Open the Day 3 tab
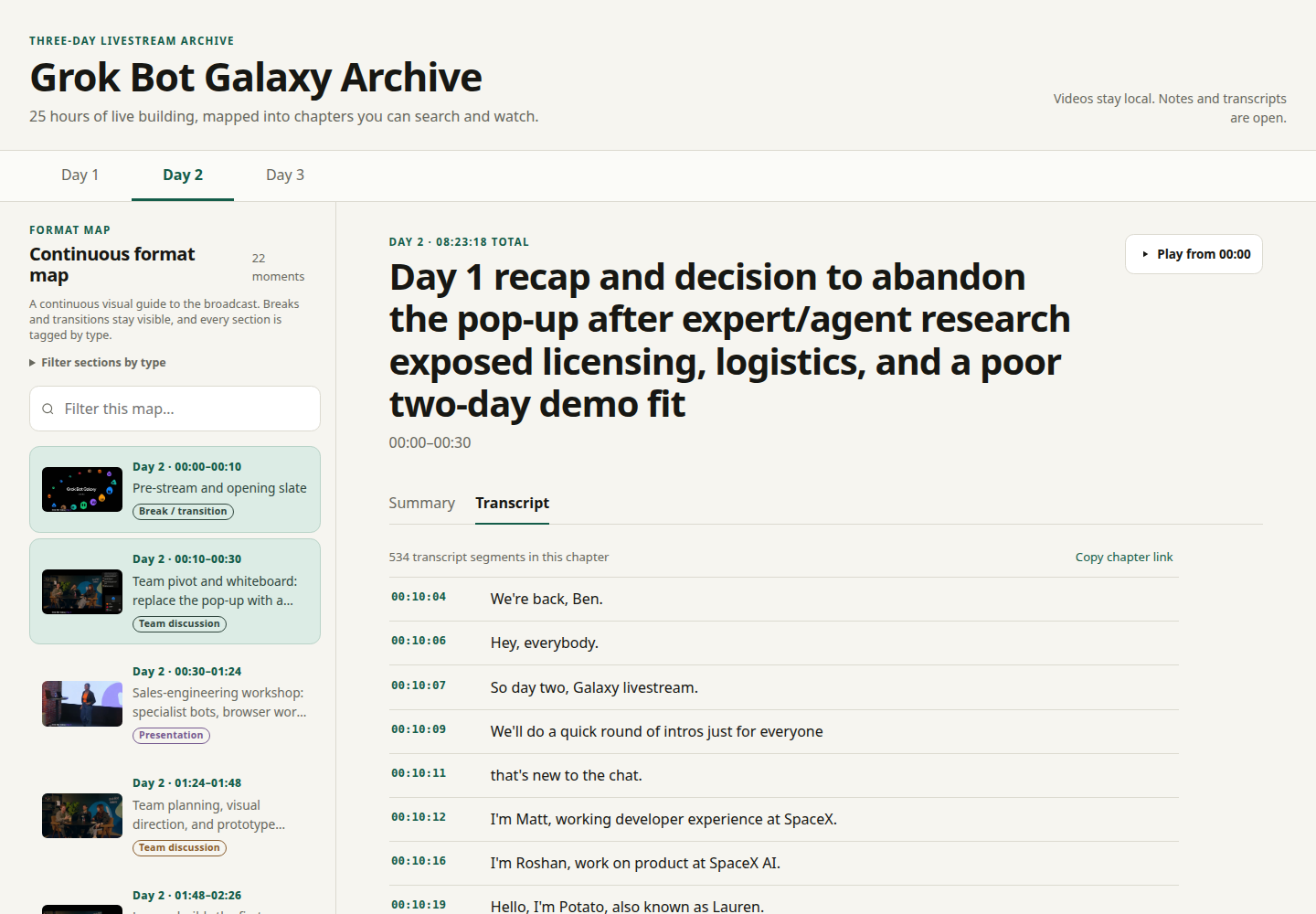Screen dimensions: 1316x914 coord(285,175)
